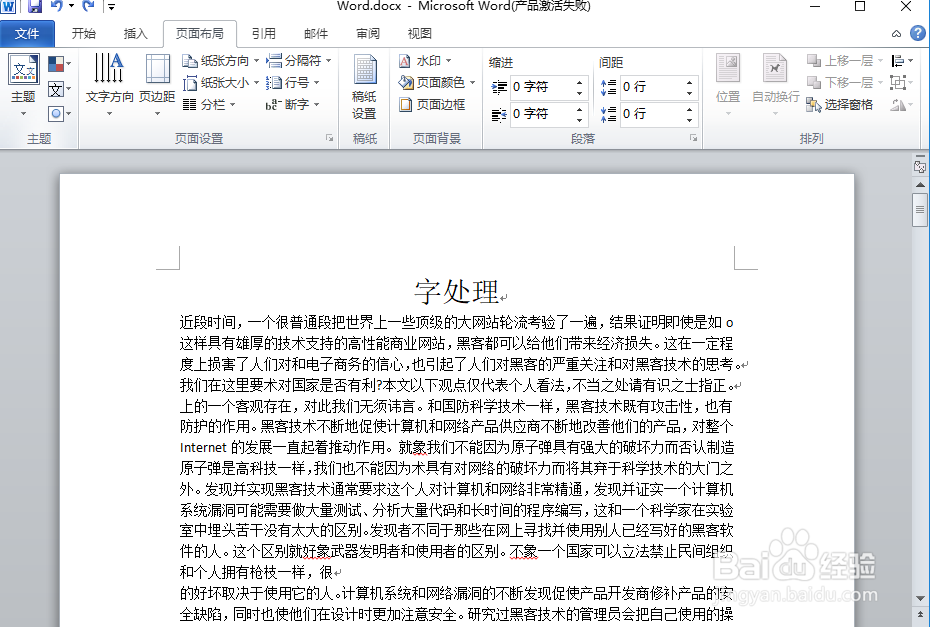Click left indent input field

coord(542,87)
